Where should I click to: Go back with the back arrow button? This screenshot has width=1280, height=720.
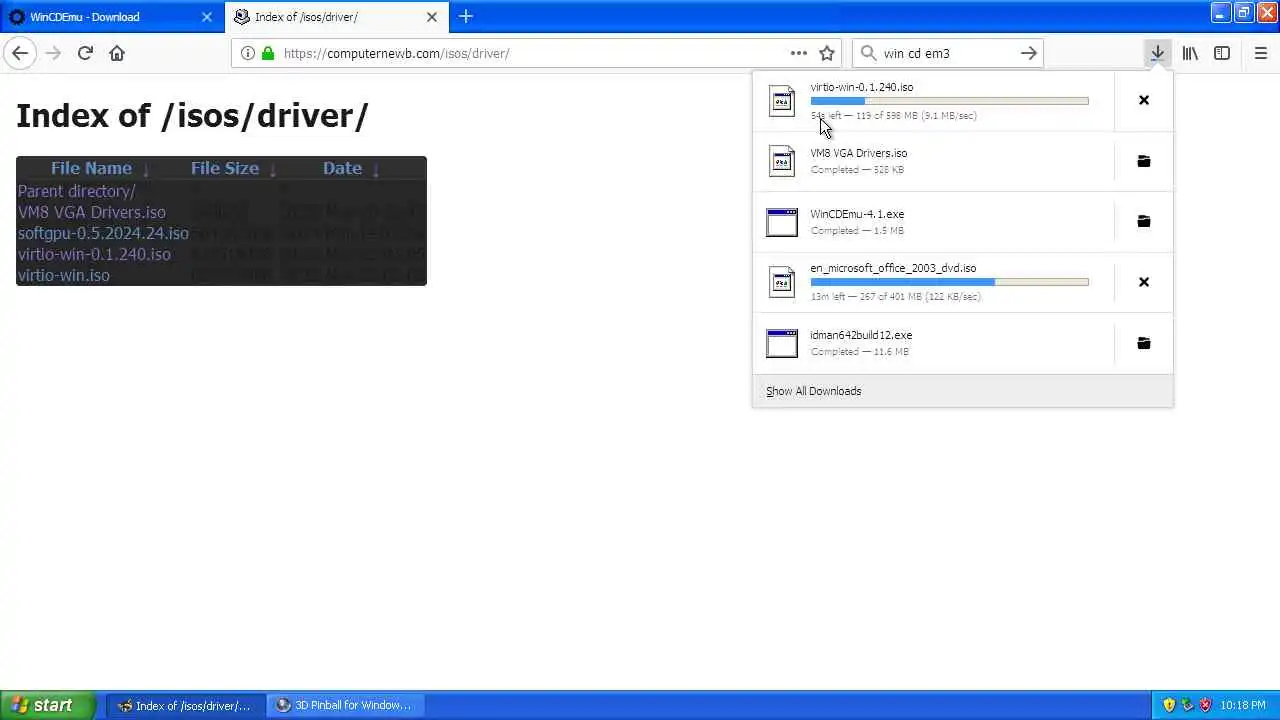(x=20, y=53)
